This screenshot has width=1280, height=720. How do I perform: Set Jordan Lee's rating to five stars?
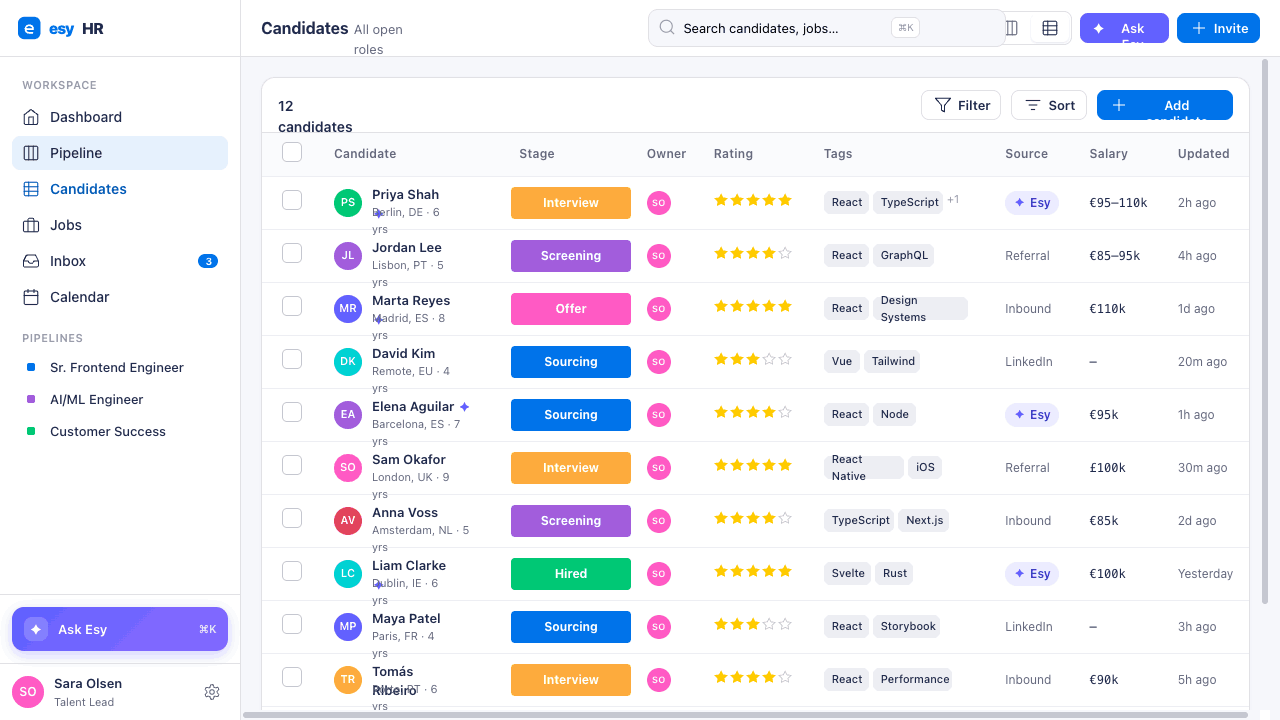point(785,253)
